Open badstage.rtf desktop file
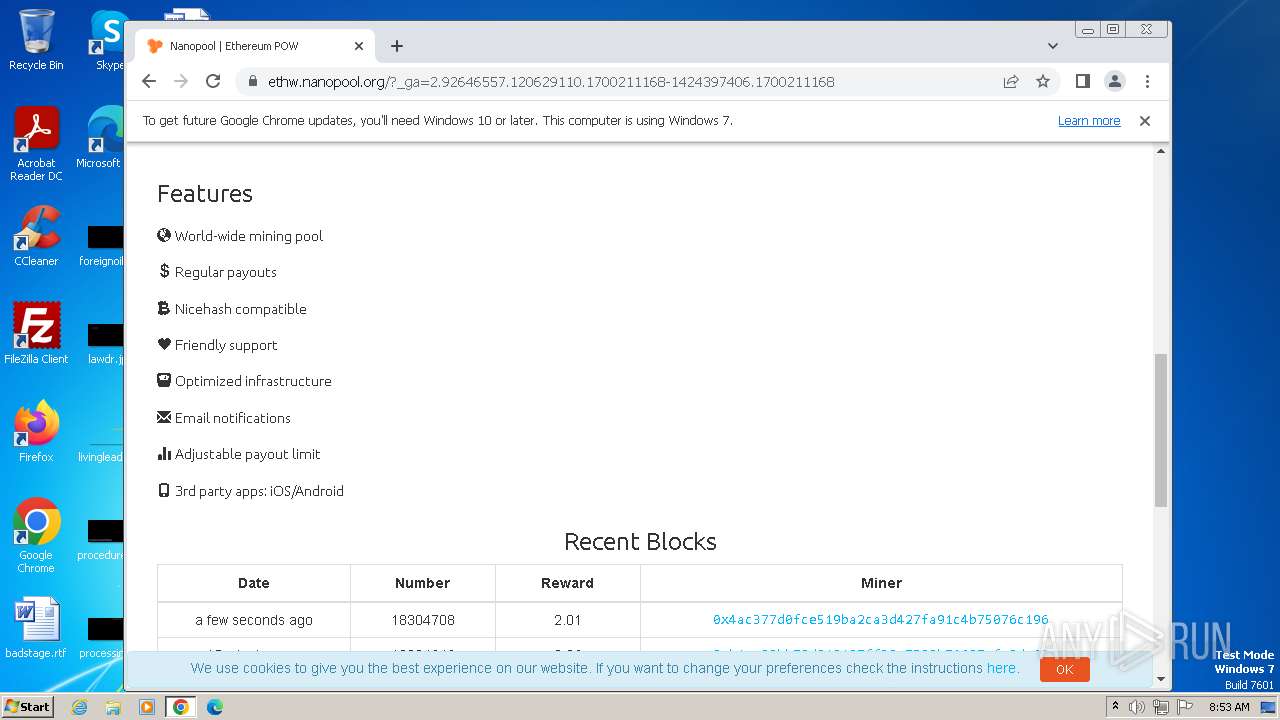 36,628
